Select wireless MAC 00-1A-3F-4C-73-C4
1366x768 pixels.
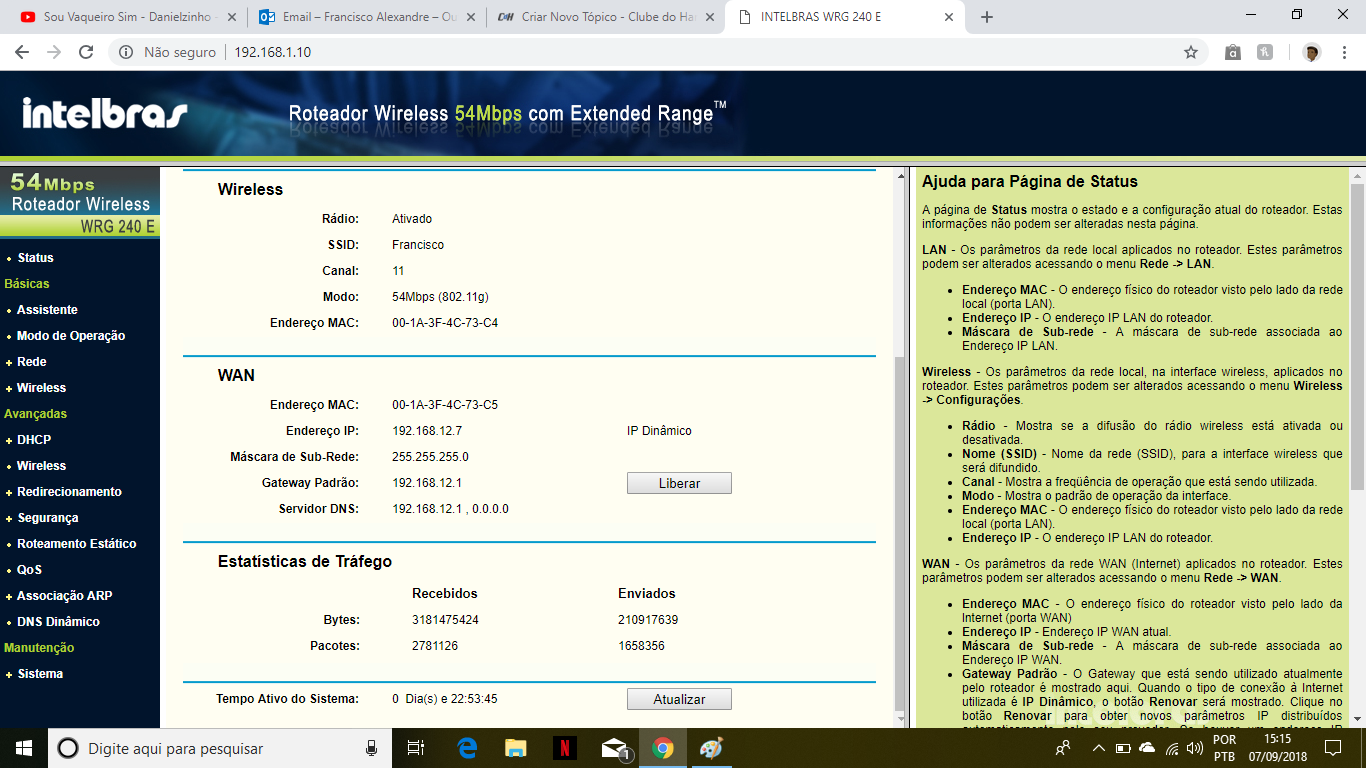445,323
